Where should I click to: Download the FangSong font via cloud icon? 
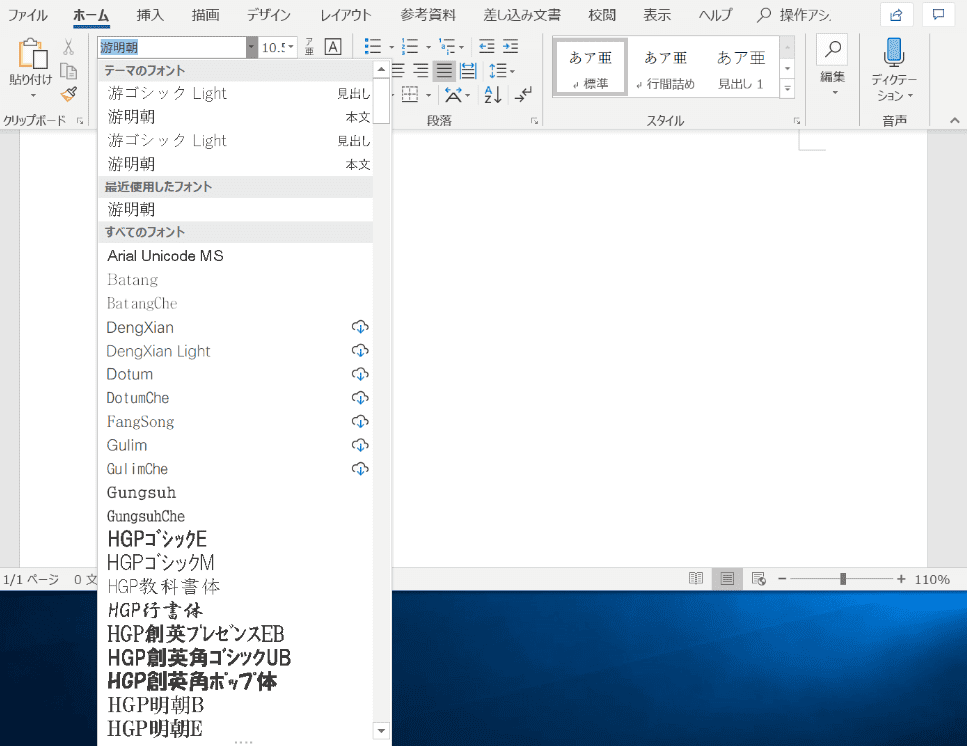(360, 422)
